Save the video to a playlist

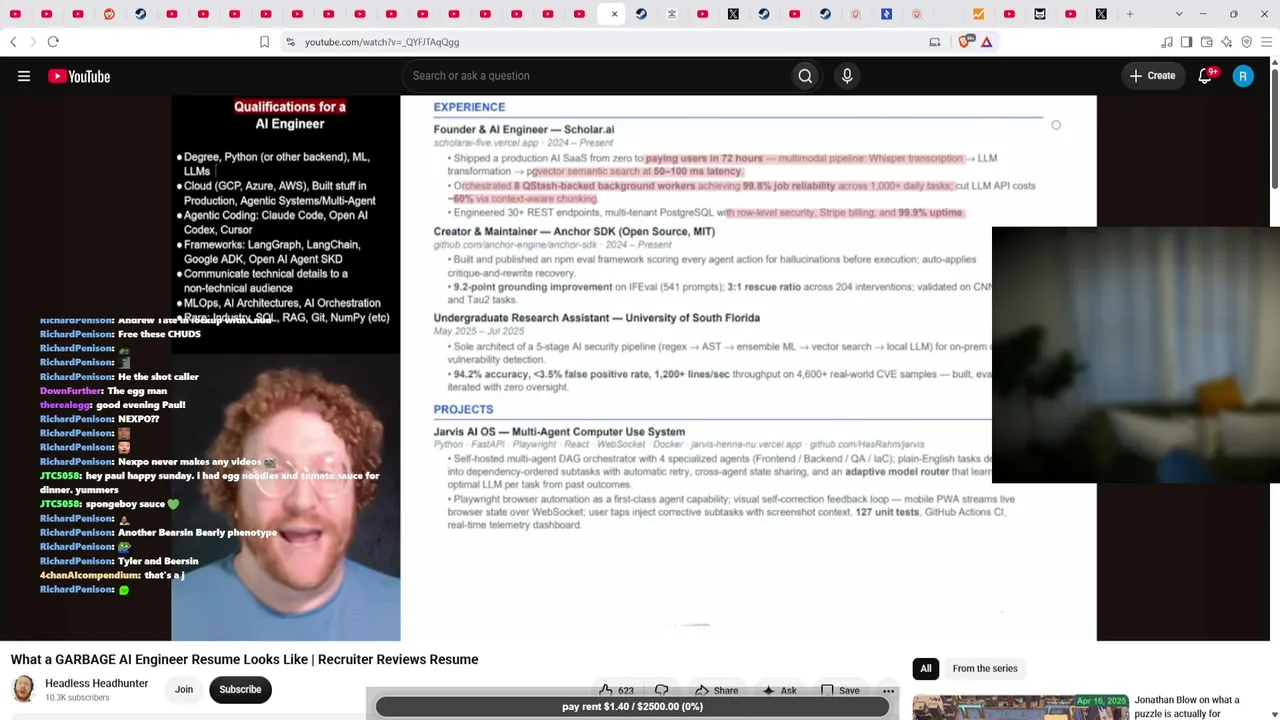coord(840,690)
